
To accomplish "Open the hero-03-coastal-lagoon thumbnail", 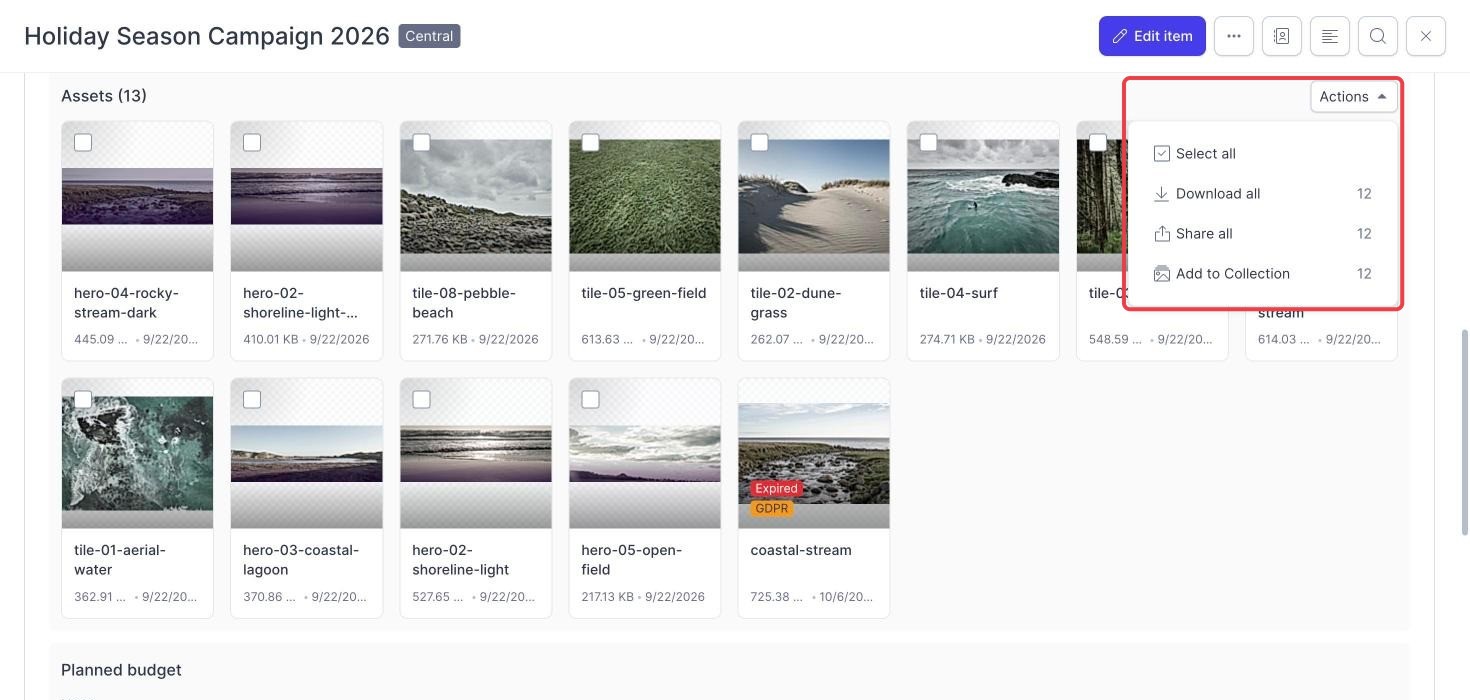I will (307, 454).
